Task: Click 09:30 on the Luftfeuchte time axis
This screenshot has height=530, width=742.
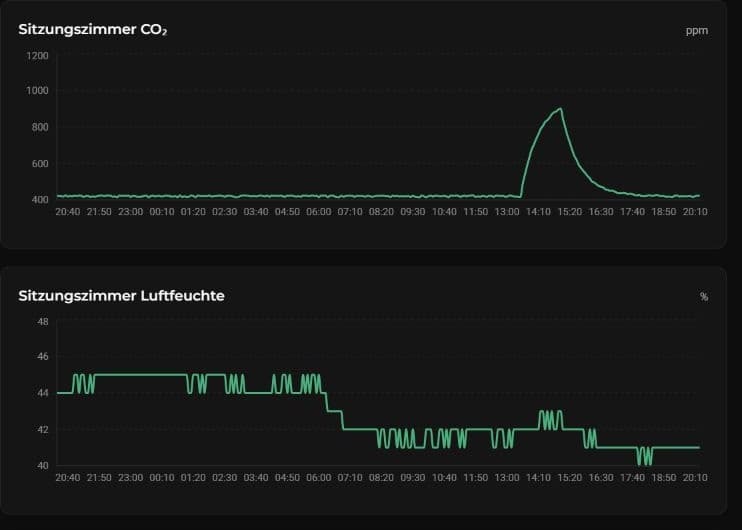Action: 413,478
